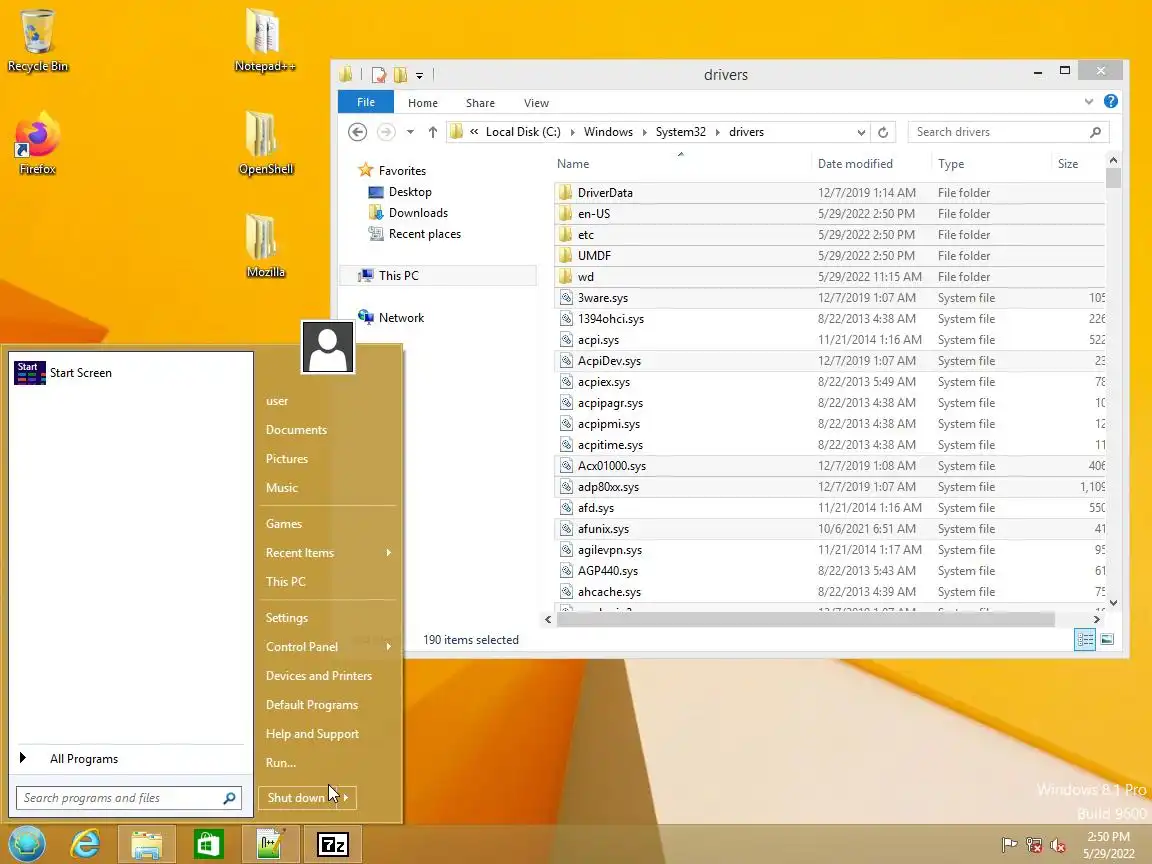Image resolution: width=1152 pixels, height=864 pixels.
Task: Open the Notepad++ desktop folder
Action: [x=264, y=40]
